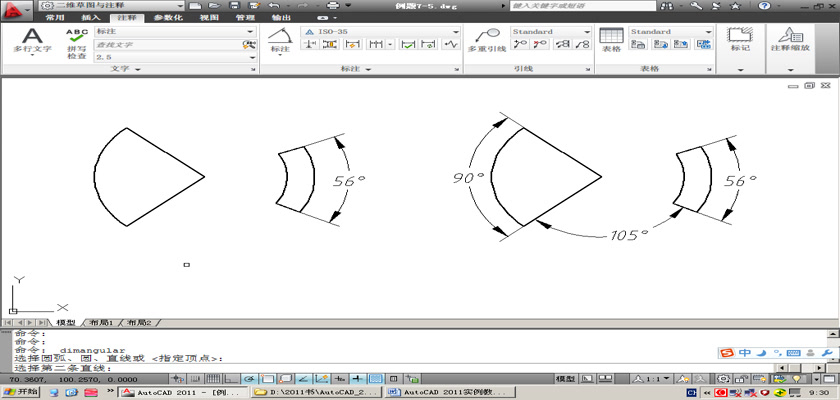Click the annotation visibility icon in status bar
The image size is (840, 400).
pyautogui.click(x=684, y=379)
